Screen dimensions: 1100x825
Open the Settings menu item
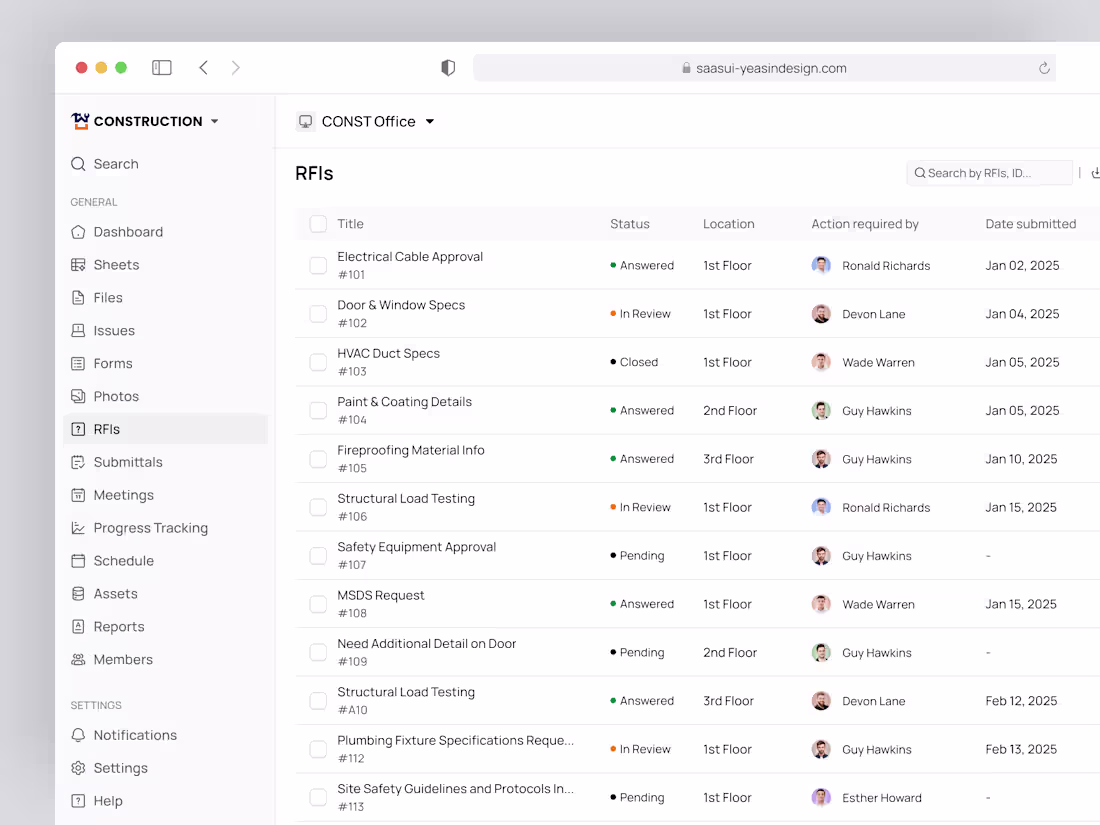tap(120, 767)
